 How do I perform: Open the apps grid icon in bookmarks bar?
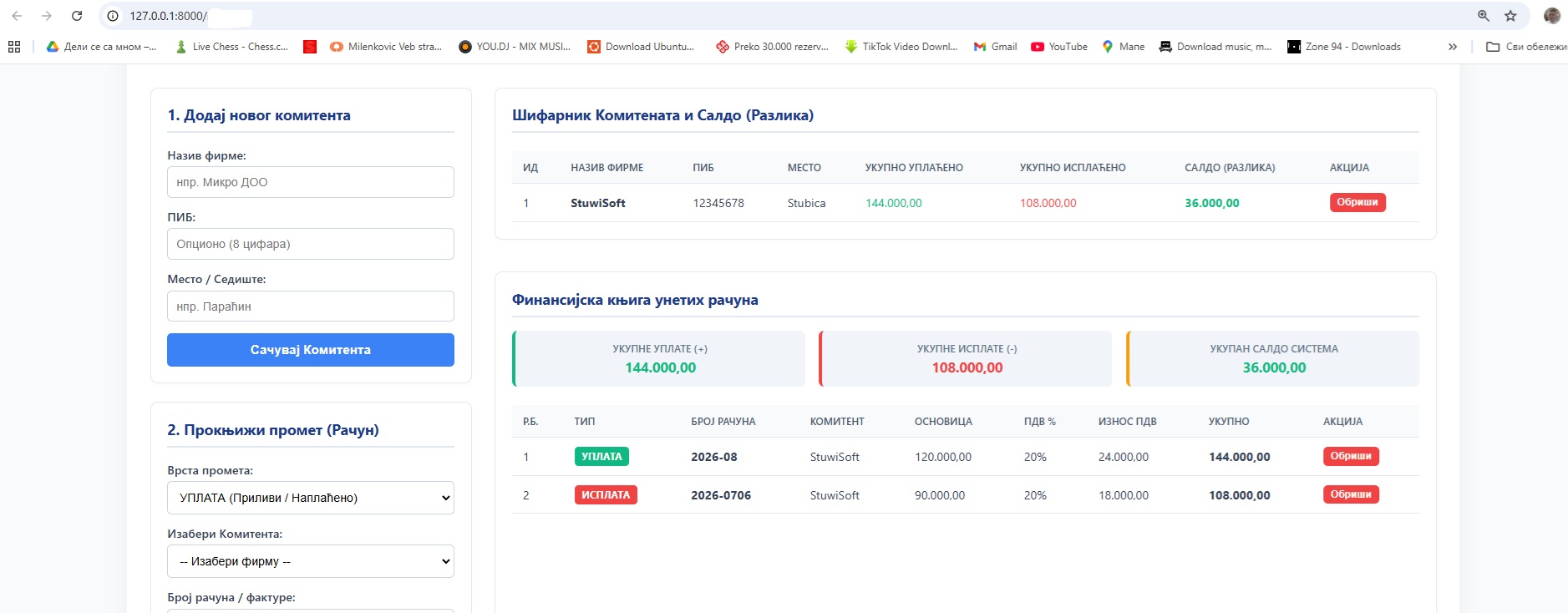[x=14, y=47]
